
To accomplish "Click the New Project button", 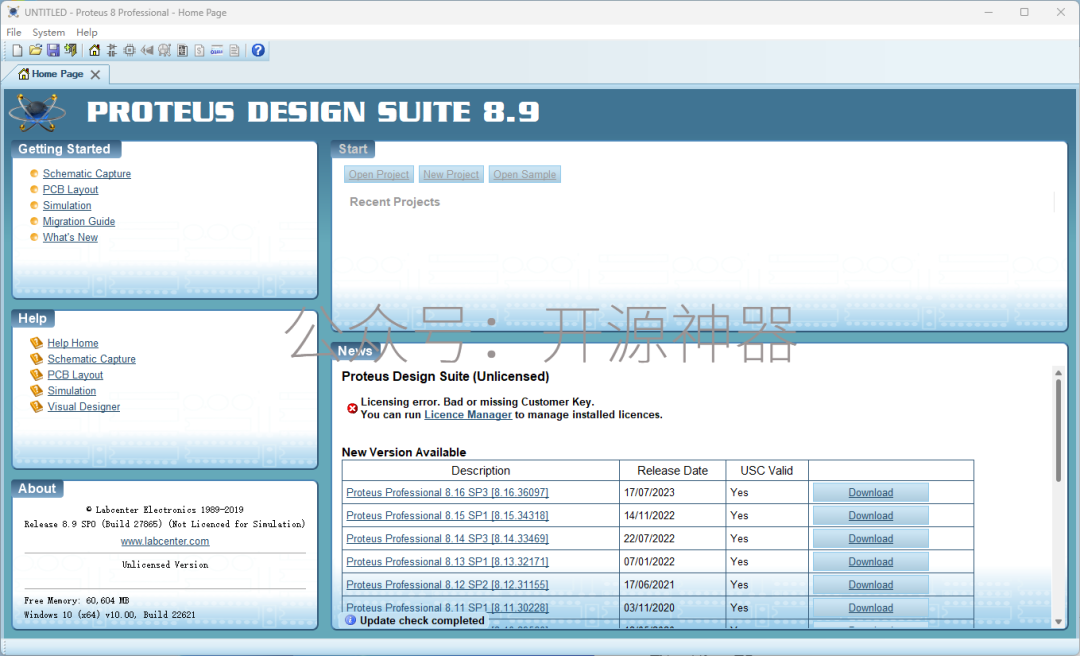I will [451, 174].
